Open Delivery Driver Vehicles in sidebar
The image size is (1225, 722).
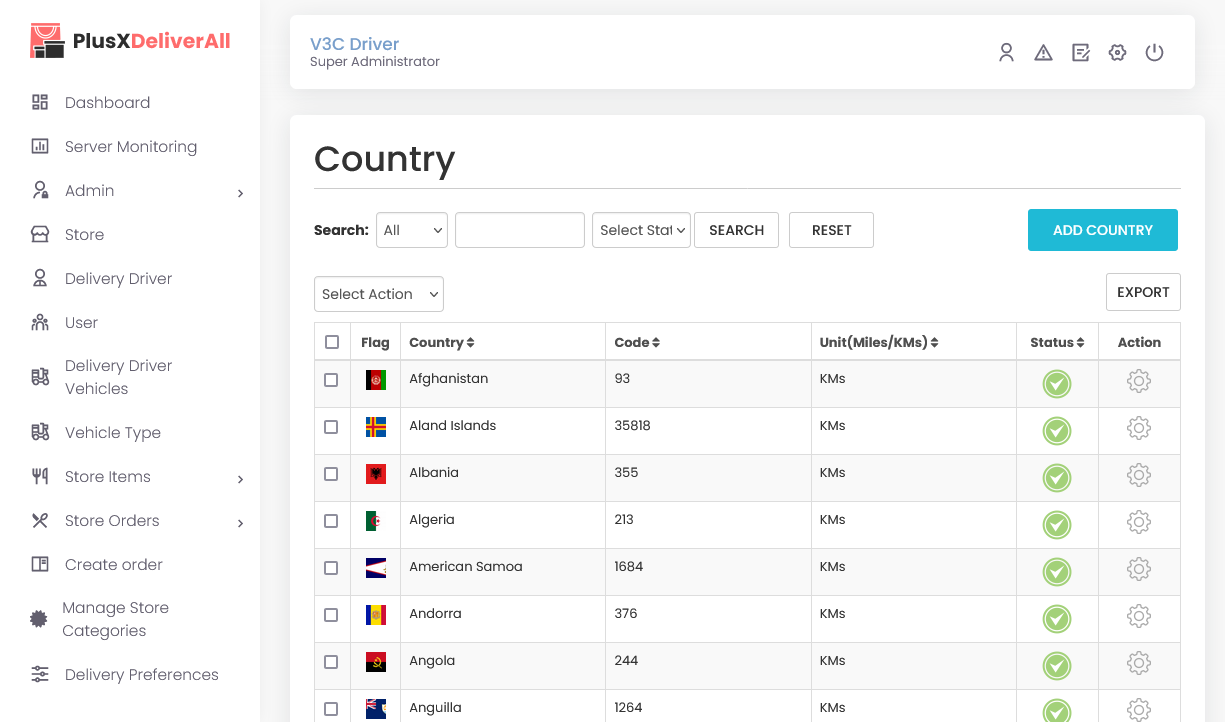[x=118, y=377]
